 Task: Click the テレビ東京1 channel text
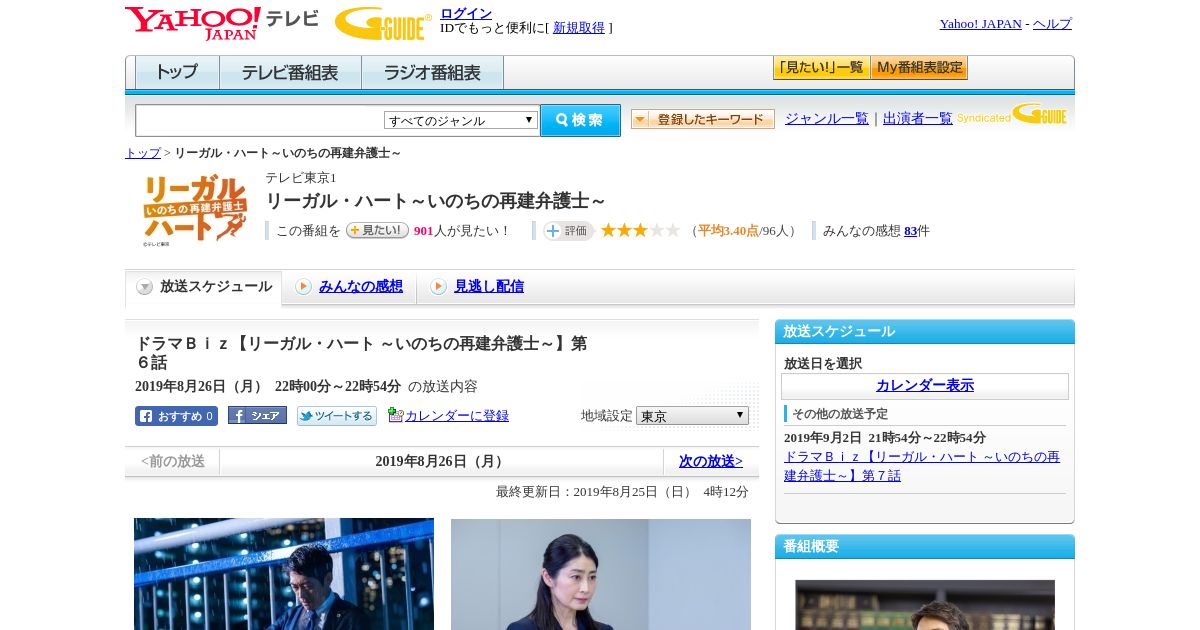(301, 178)
